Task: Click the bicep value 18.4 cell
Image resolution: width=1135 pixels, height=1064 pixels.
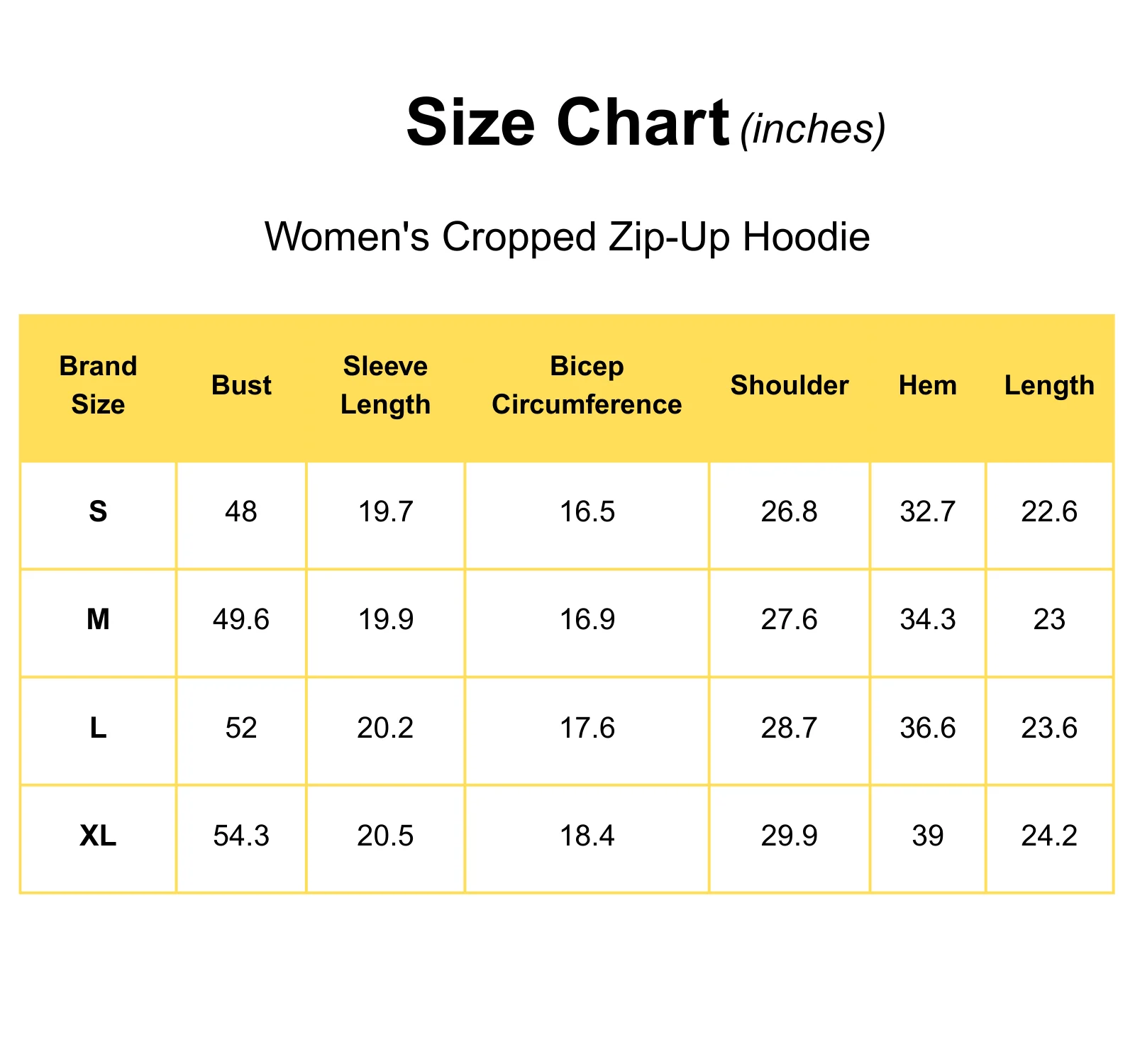Action: coord(587,836)
